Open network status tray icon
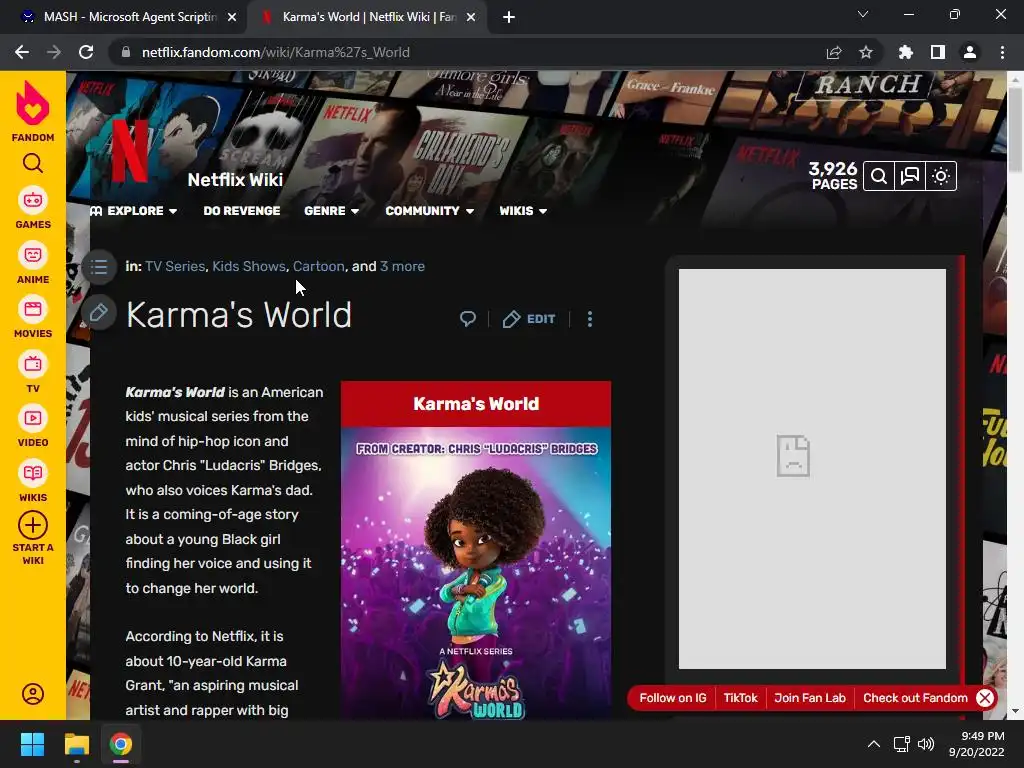 (902, 744)
